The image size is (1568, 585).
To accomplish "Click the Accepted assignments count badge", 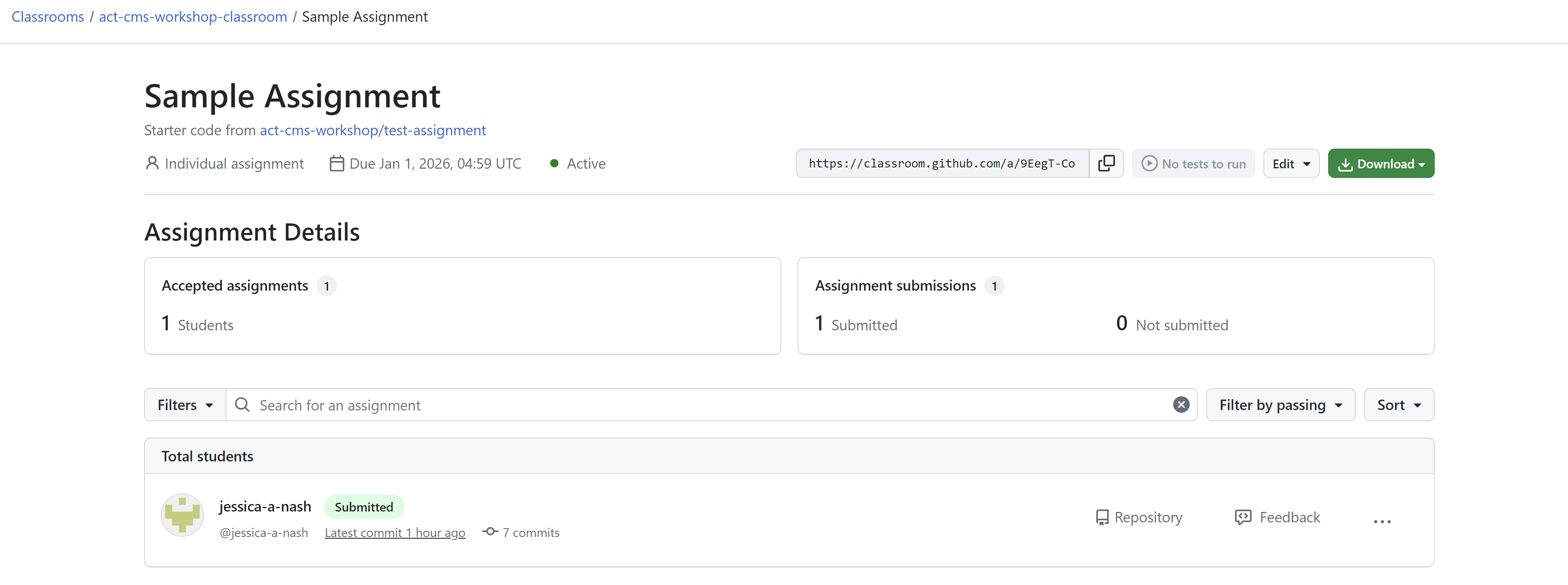I will (x=326, y=286).
